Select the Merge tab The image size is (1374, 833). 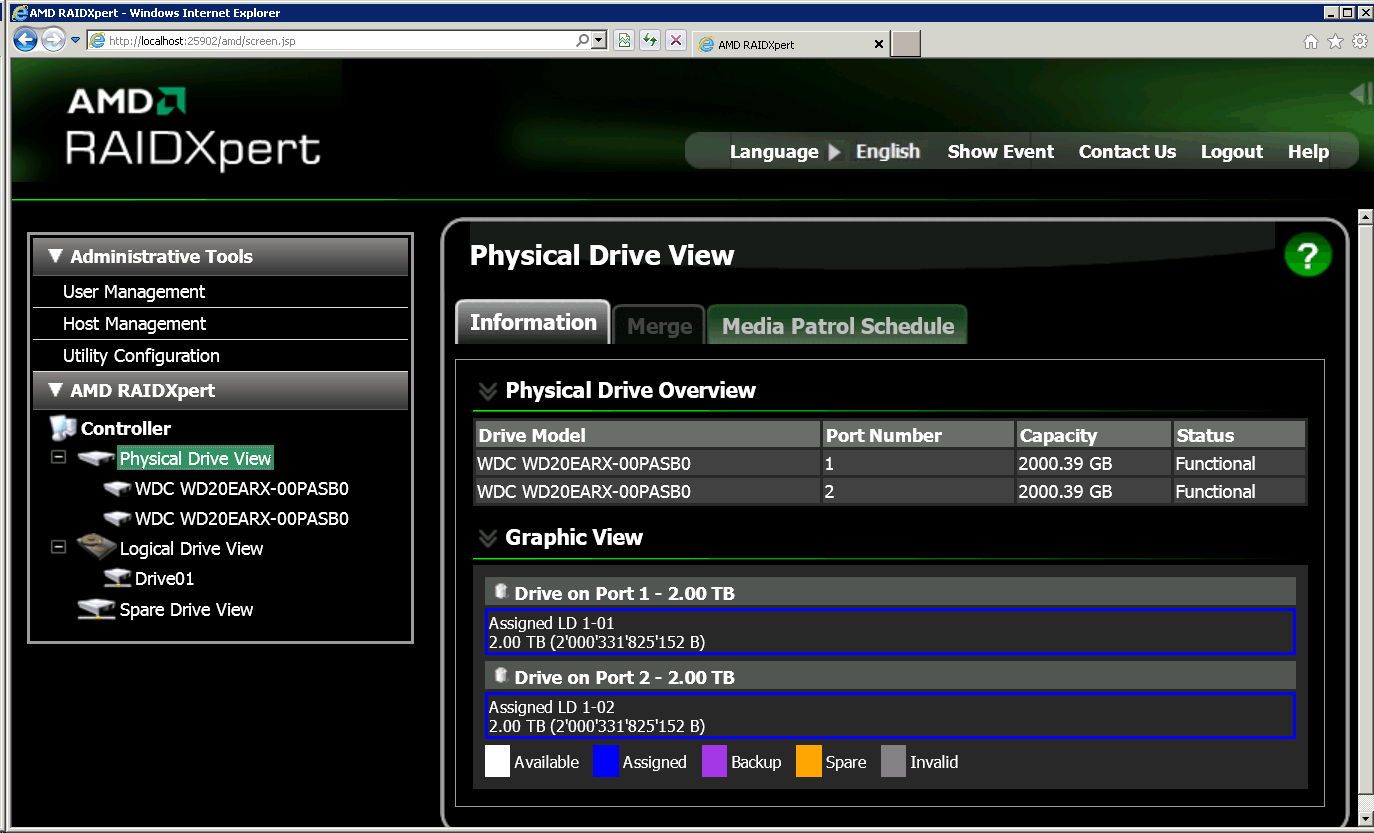[x=660, y=326]
